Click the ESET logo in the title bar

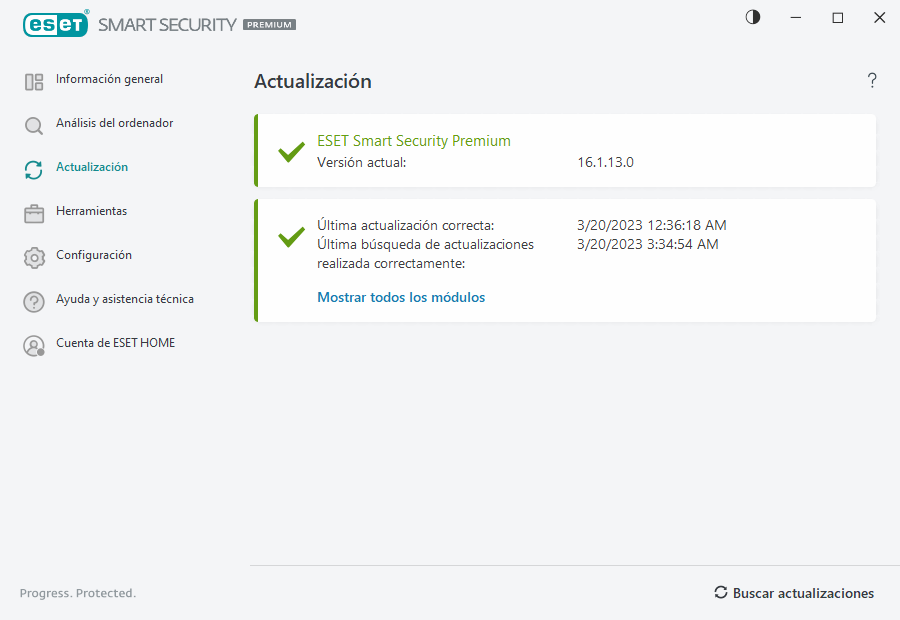point(56,24)
